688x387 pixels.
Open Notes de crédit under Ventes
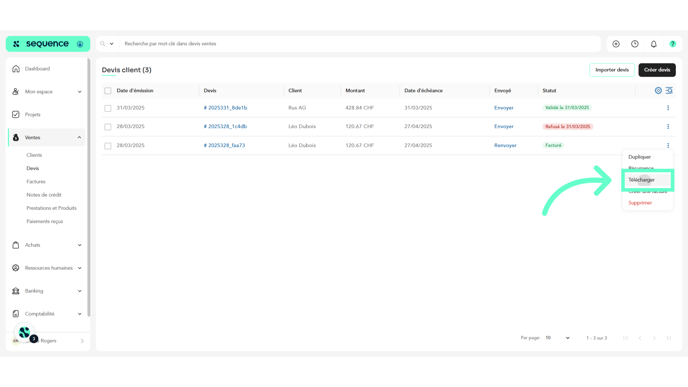point(44,195)
